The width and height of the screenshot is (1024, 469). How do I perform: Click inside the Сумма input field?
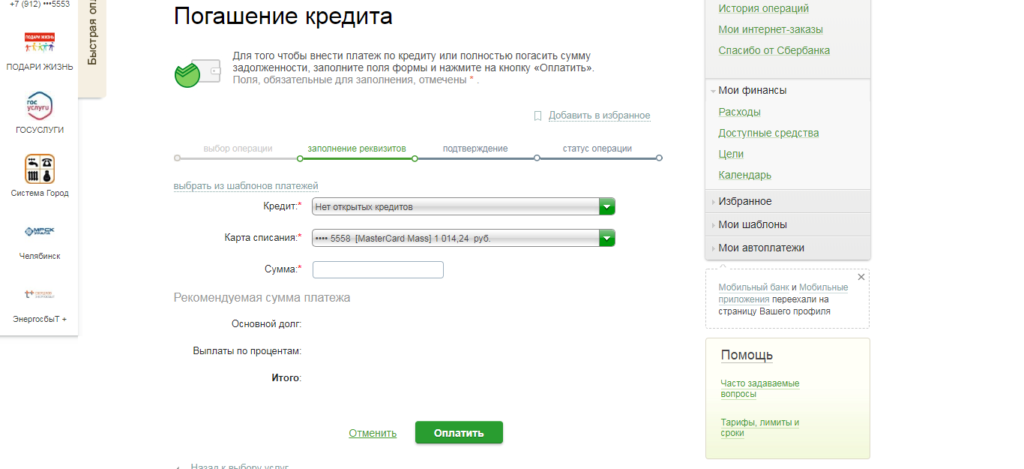point(378,269)
